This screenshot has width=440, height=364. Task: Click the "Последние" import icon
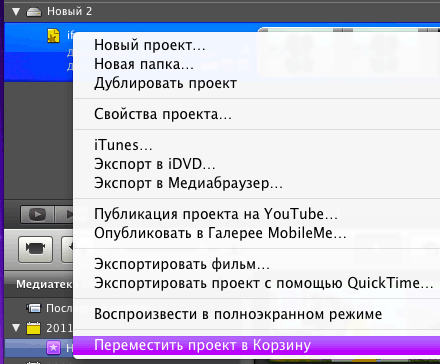pyautogui.click(x=34, y=308)
